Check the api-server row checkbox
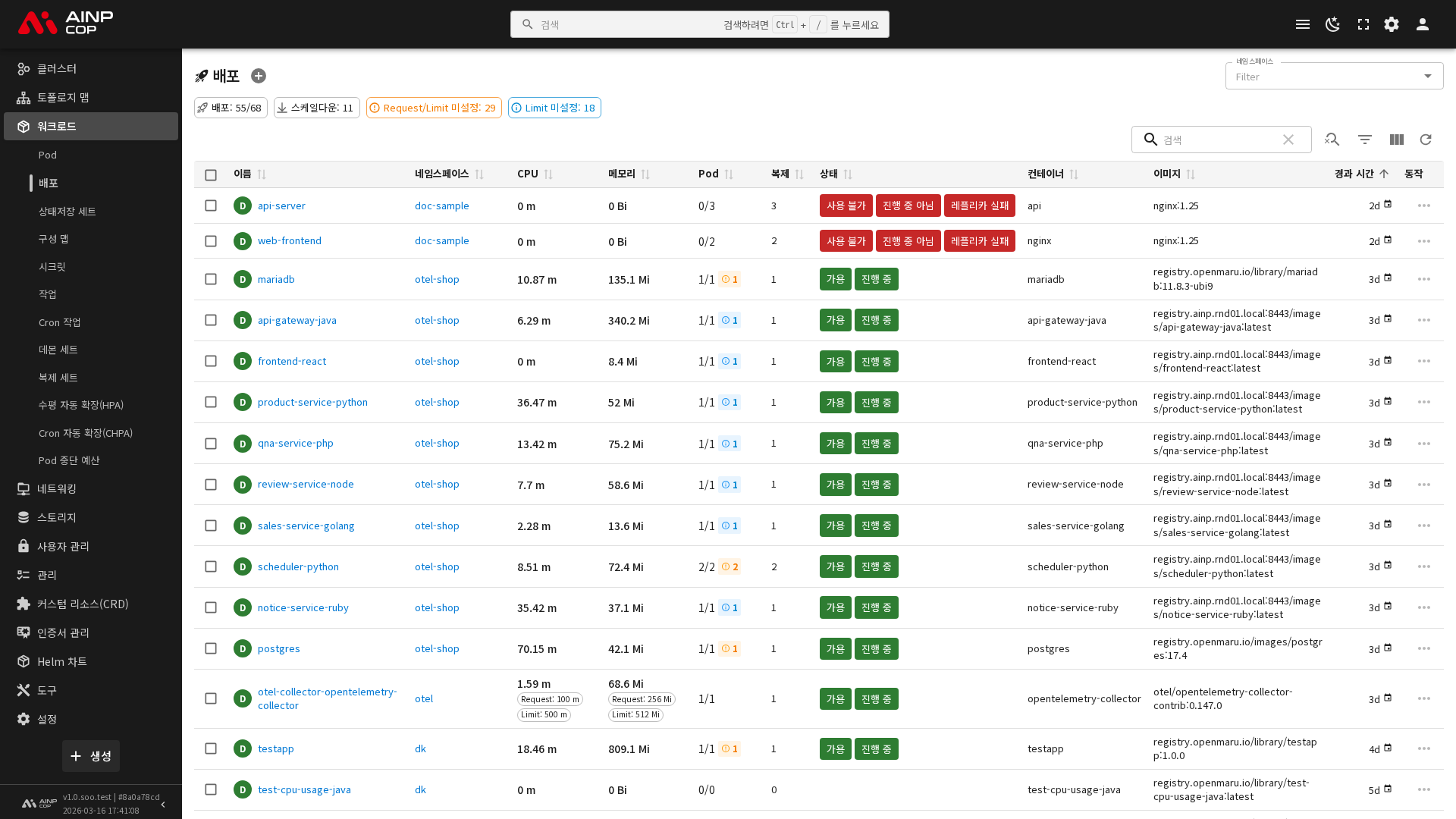 pyautogui.click(x=211, y=206)
